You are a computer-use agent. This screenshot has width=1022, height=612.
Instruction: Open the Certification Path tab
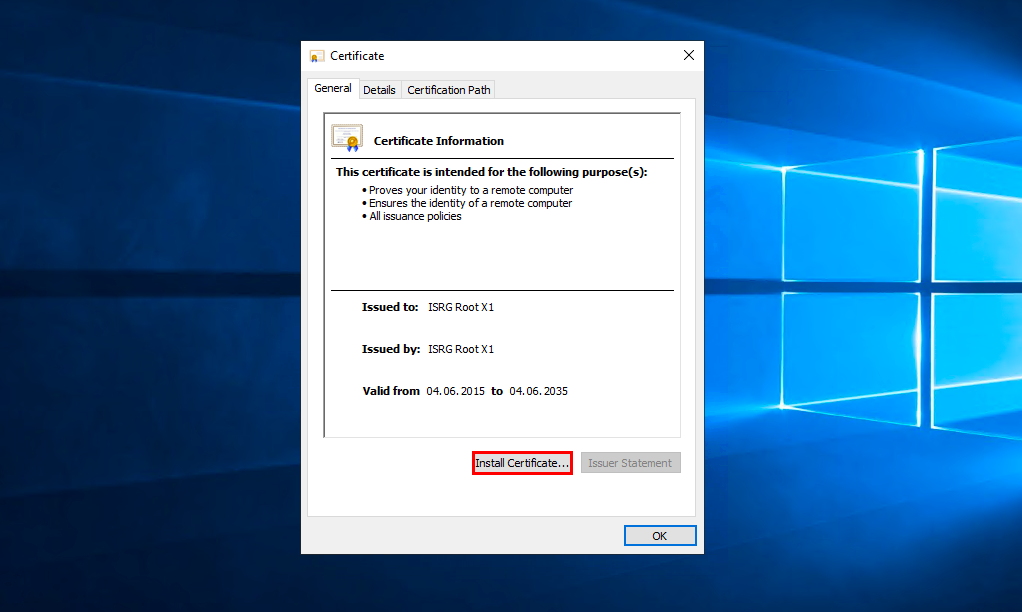click(448, 90)
